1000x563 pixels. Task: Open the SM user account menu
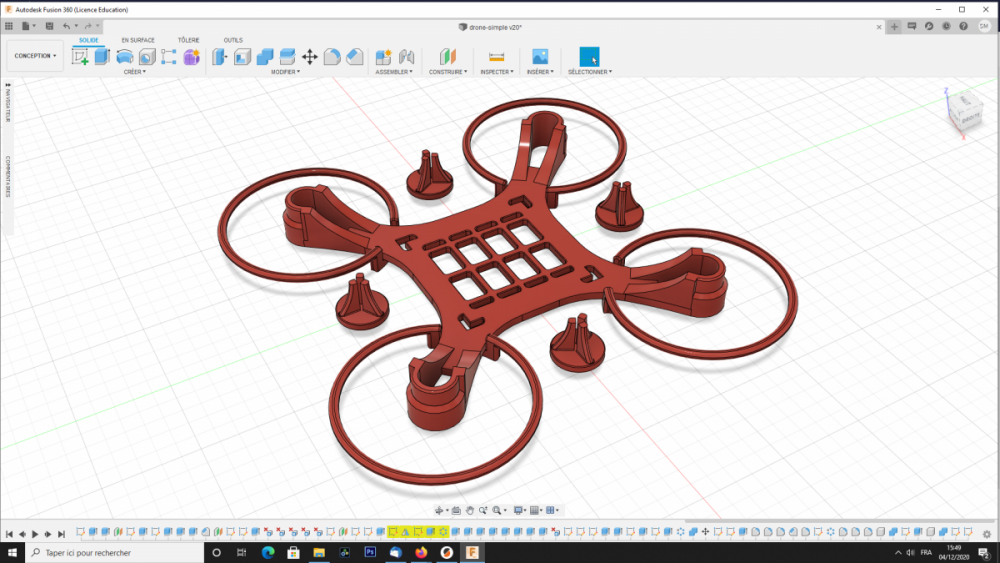tap(984, 26)
